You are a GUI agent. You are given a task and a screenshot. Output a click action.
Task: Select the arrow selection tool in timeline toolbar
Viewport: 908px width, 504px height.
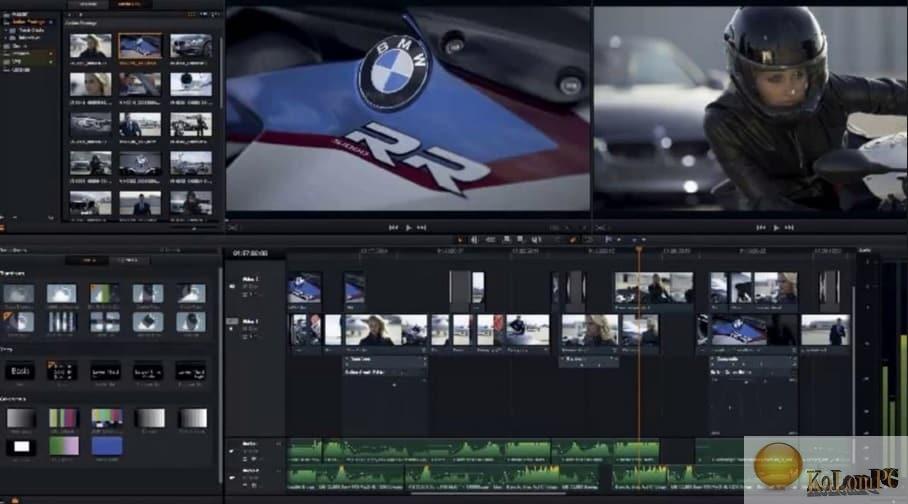(x=460, y=239)
